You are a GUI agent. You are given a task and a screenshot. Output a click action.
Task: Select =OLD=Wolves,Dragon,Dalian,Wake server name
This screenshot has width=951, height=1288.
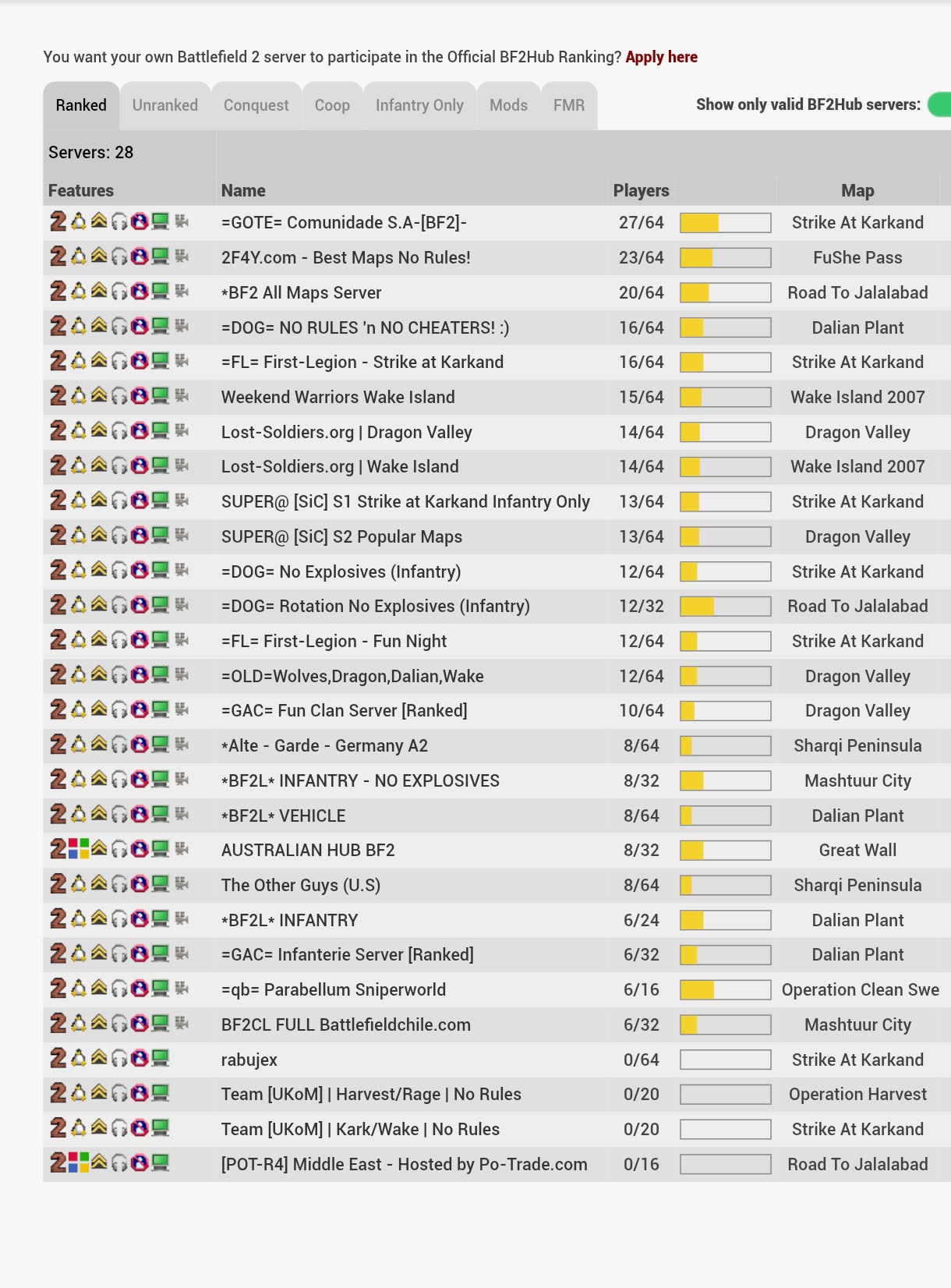click(352, 676)
